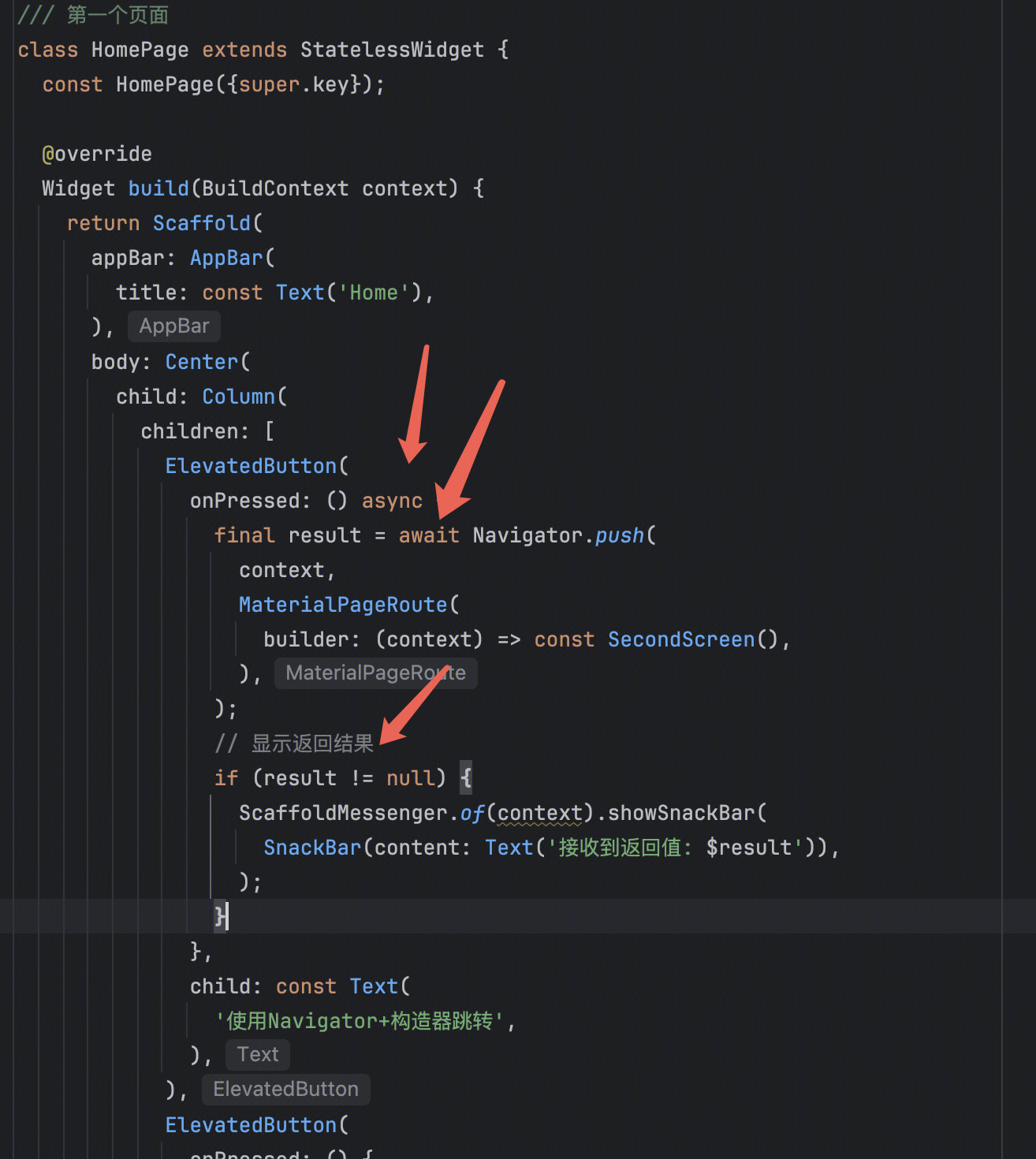Click the Column widget name
The height and width of the screenshot is (1159, 1036).
[238, 397]
